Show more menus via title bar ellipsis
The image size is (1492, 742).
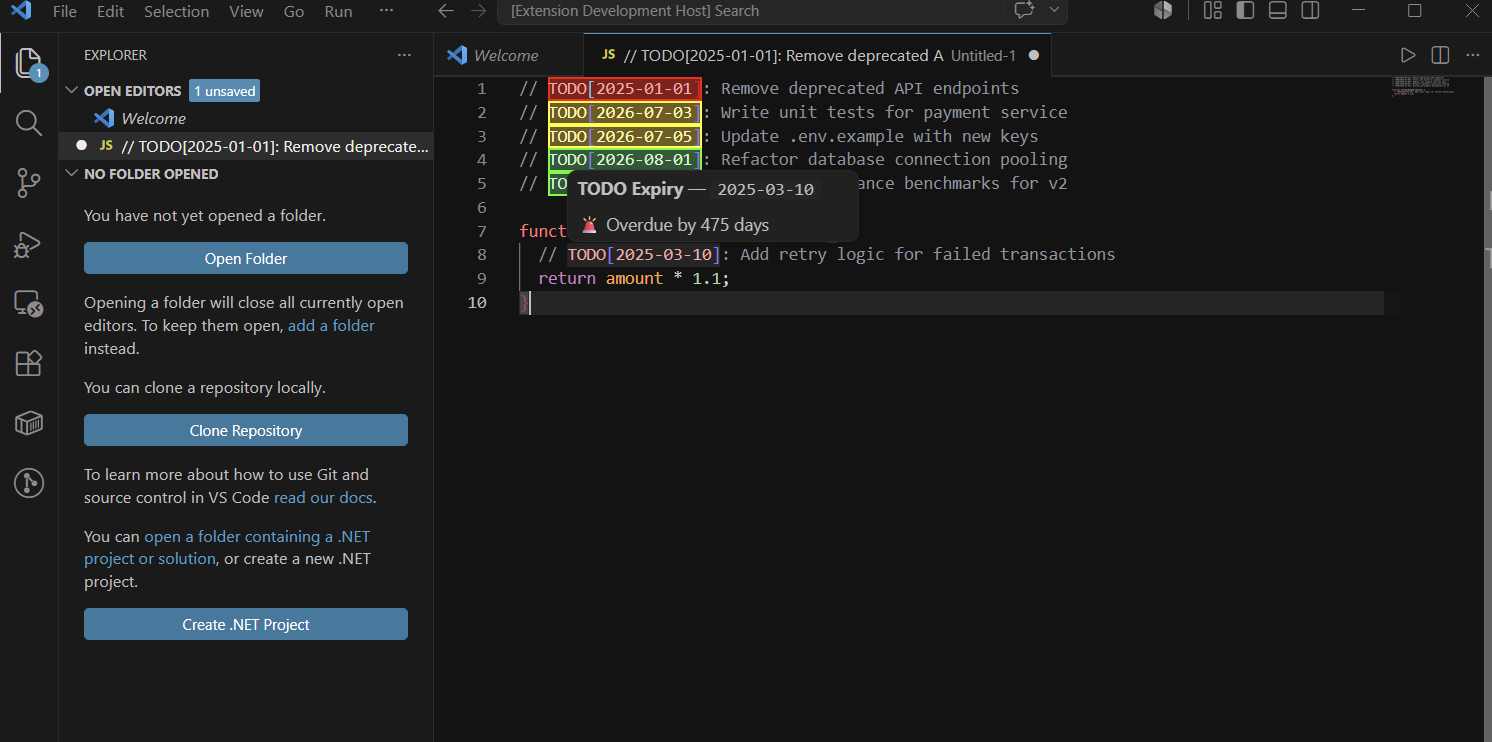(x=387, y=12)
